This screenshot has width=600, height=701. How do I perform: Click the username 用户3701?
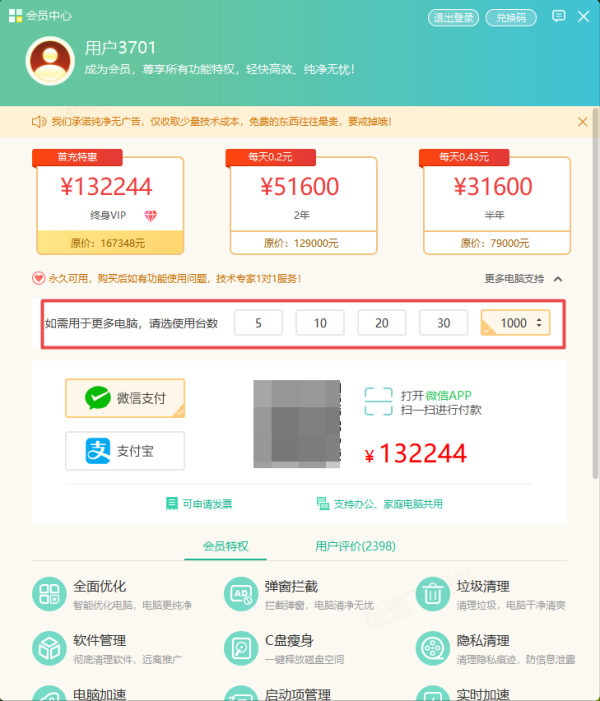[120, 48]
